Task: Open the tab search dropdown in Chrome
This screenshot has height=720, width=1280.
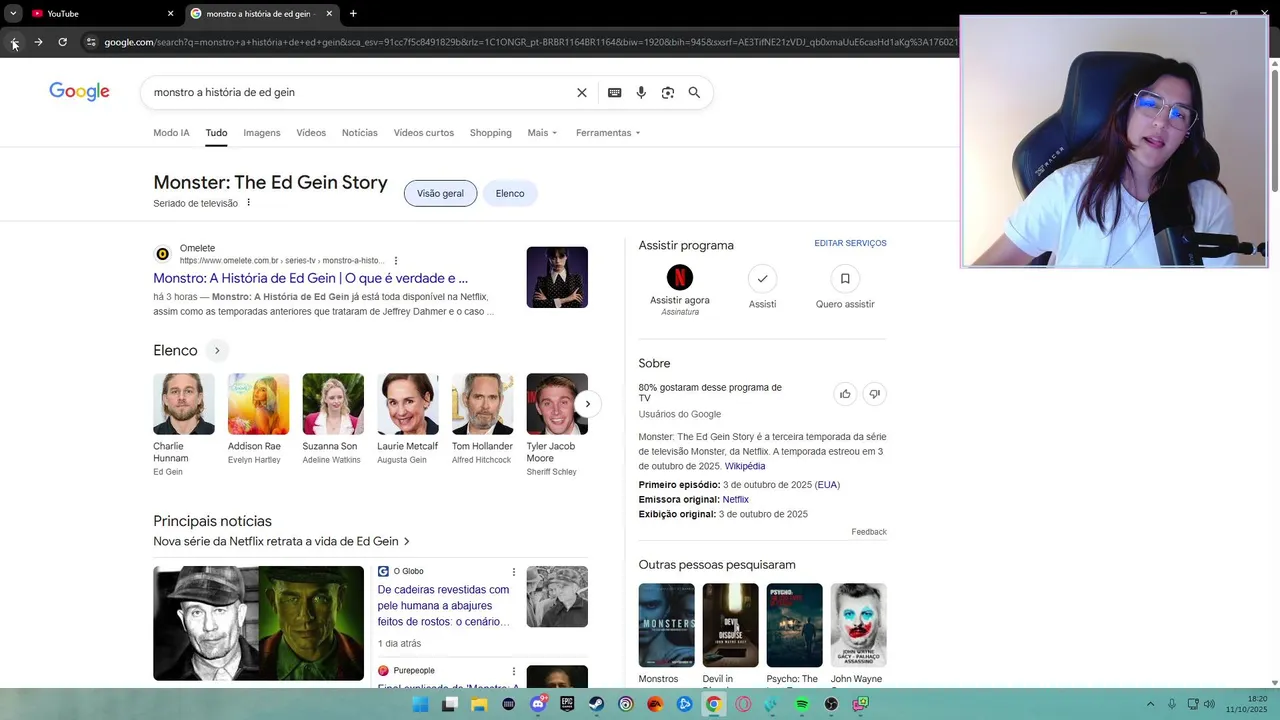Action: pyautogui.click(x=13, y=14)
